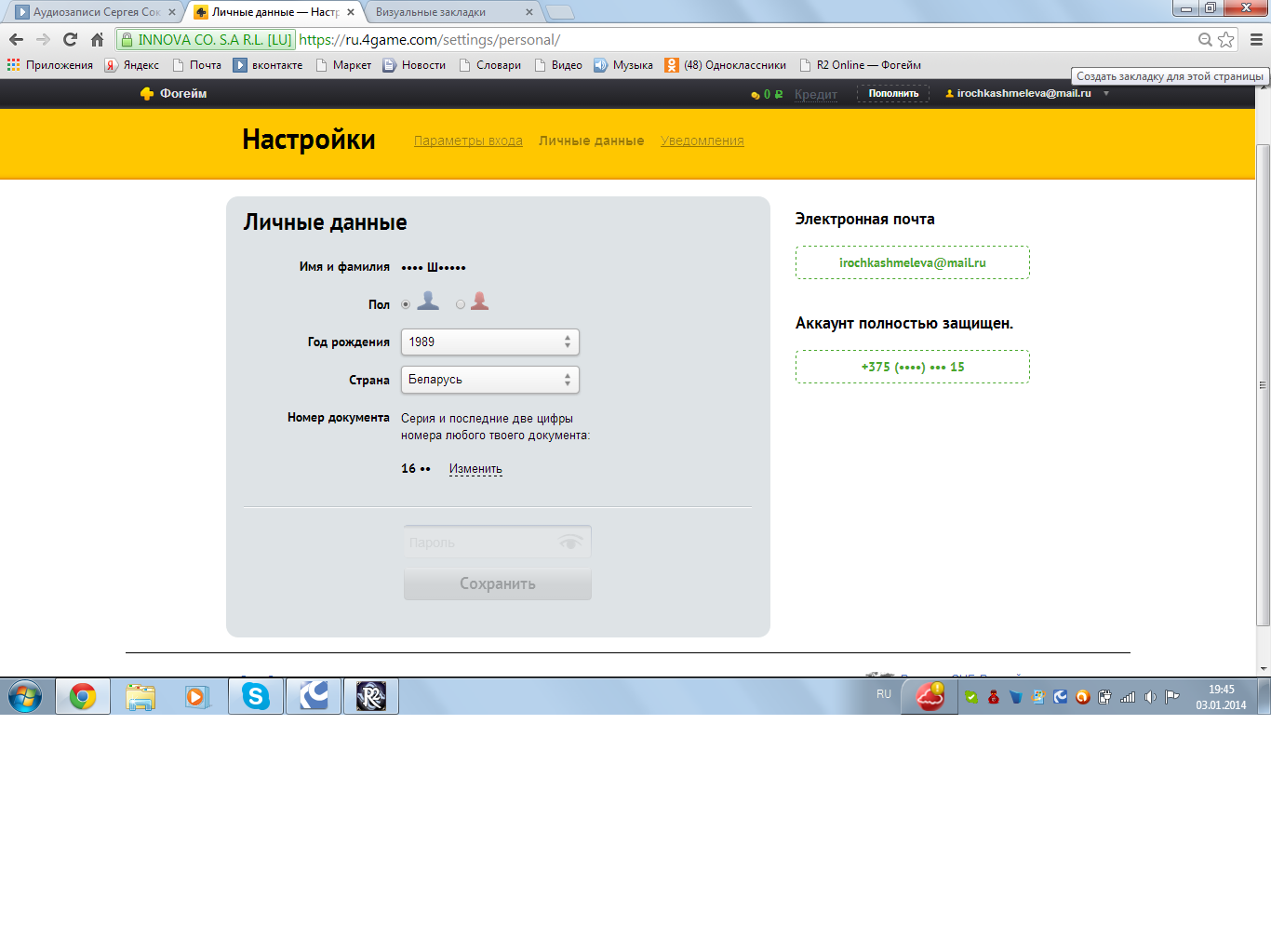This screenshot has height=952, width=1271.
Task: Switch to Chrome in the taskbar
Action: coord(83,696)
